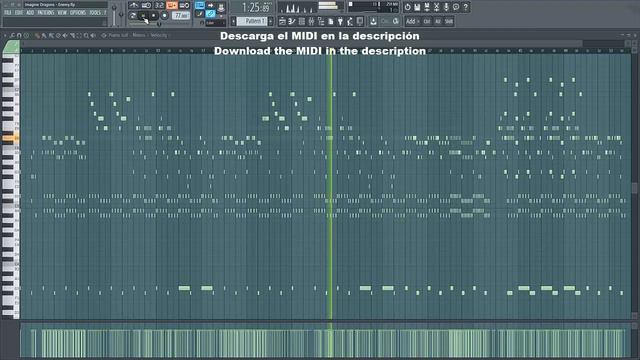Click the Playback speaker tool
Image resolution: width=640 pixels, height=360 pixels.
coord(93,36)
